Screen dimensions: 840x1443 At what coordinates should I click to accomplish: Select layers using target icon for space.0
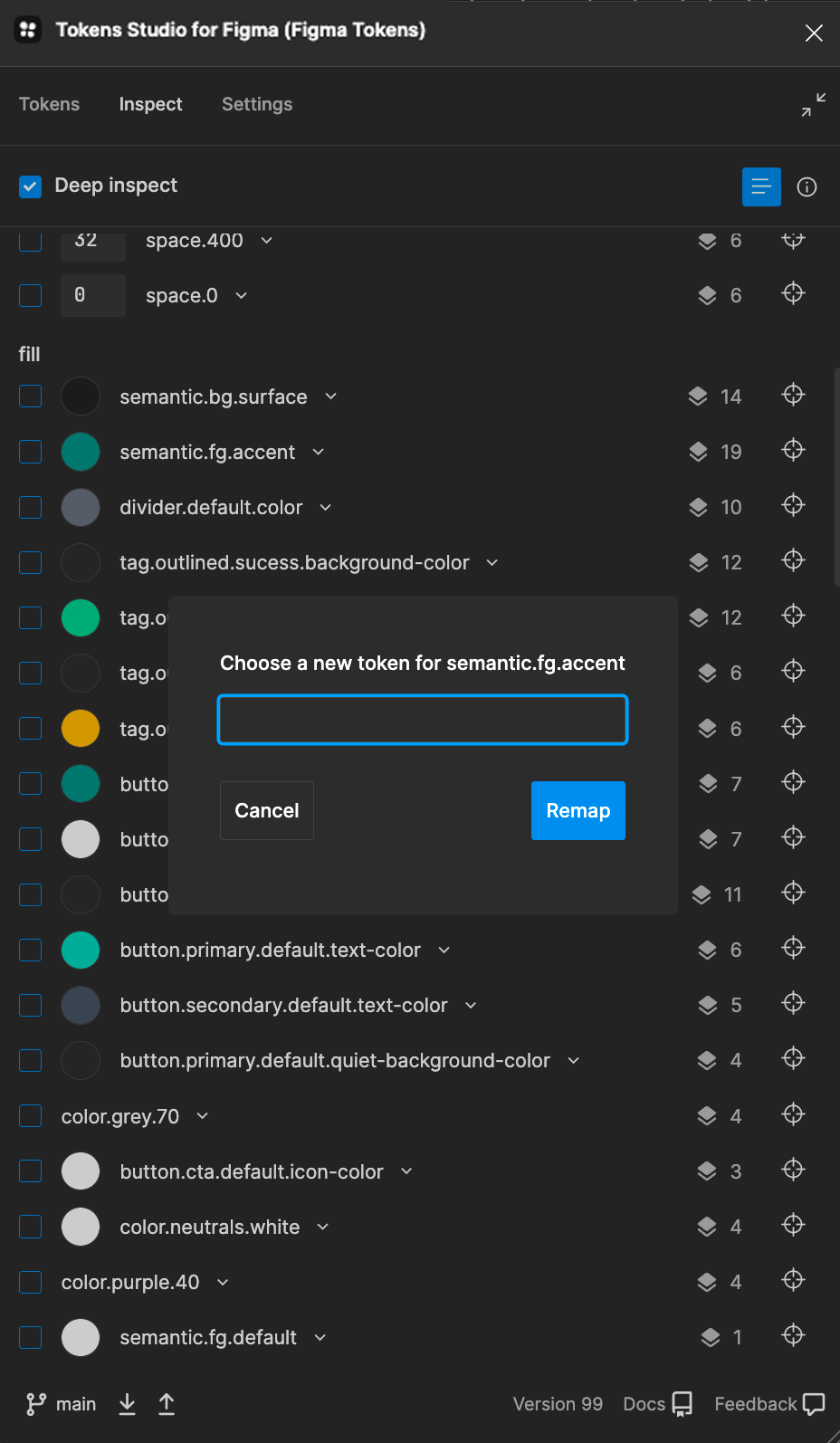[x=793, y=293]
